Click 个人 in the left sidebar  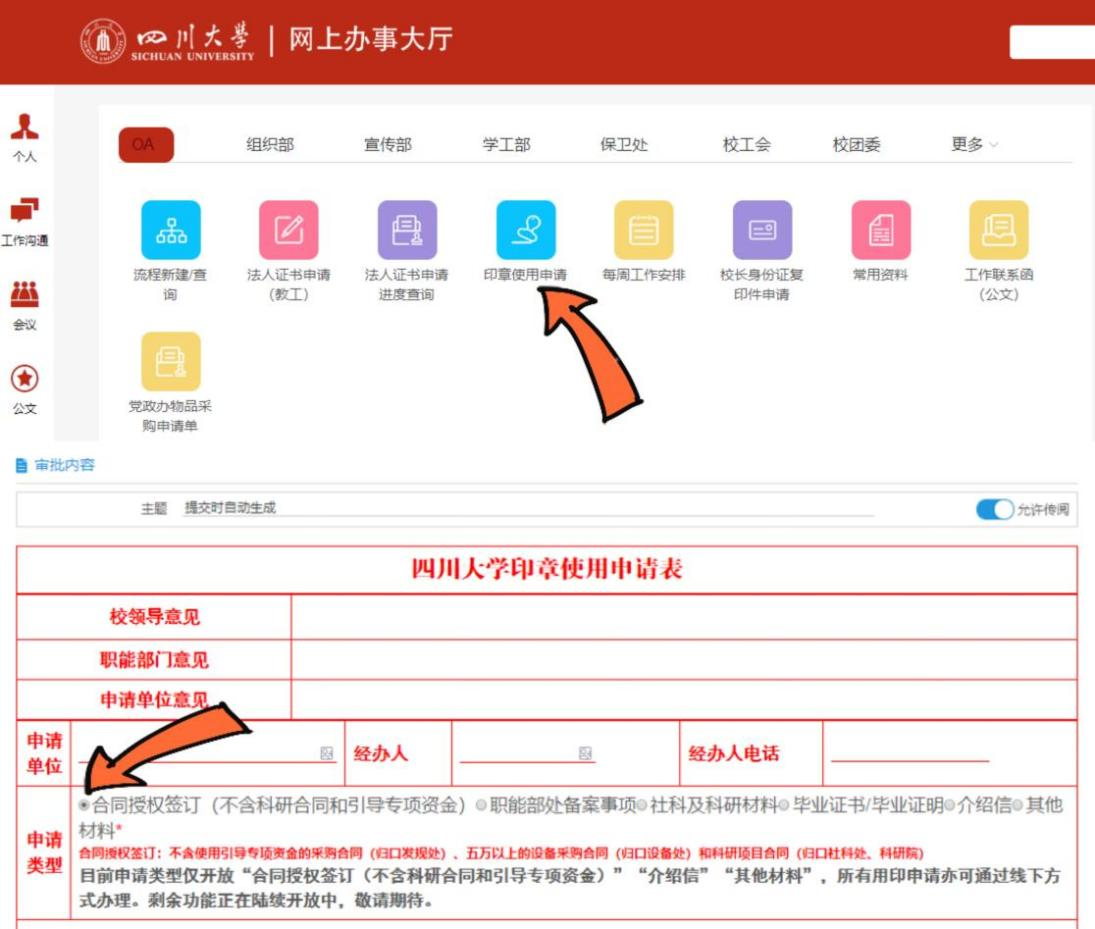pyautogui.click(x=25, y=137)
